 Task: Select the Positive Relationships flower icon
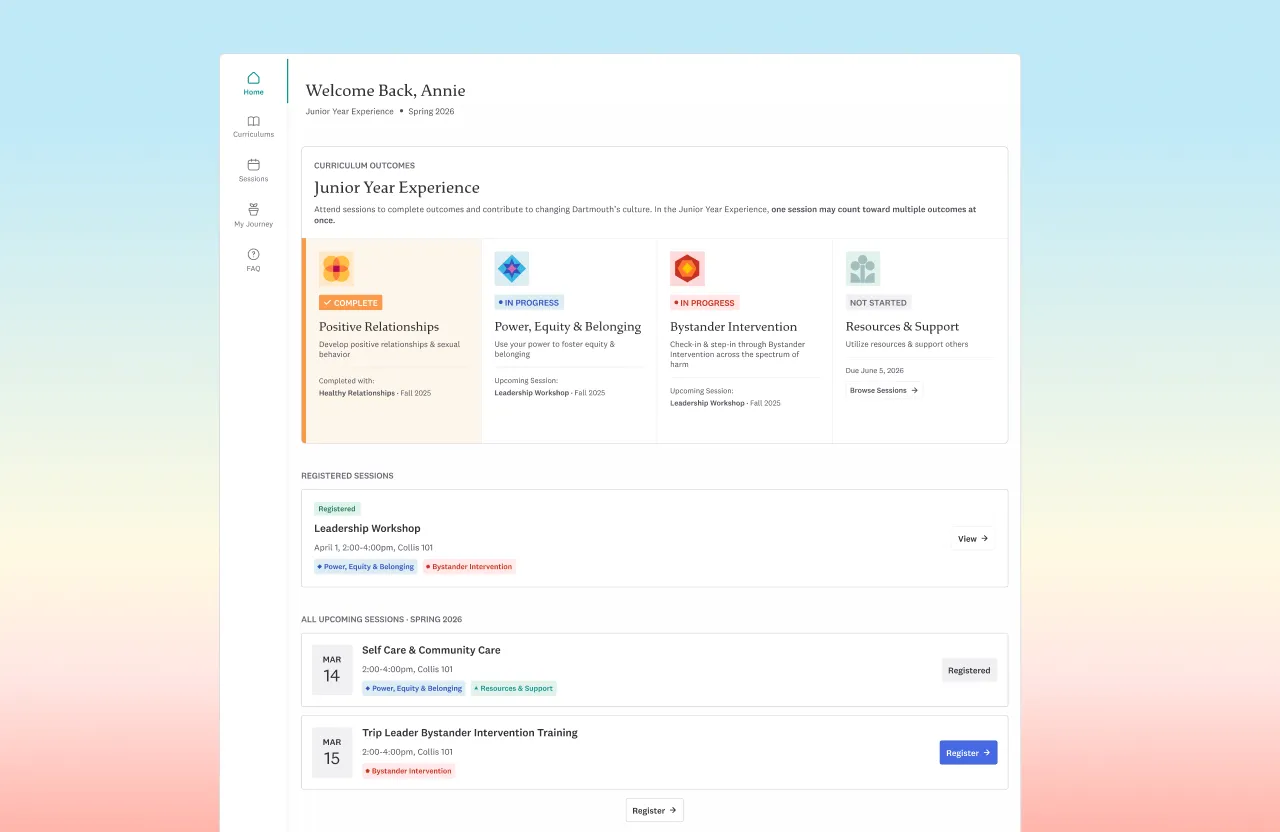(336, 269)
